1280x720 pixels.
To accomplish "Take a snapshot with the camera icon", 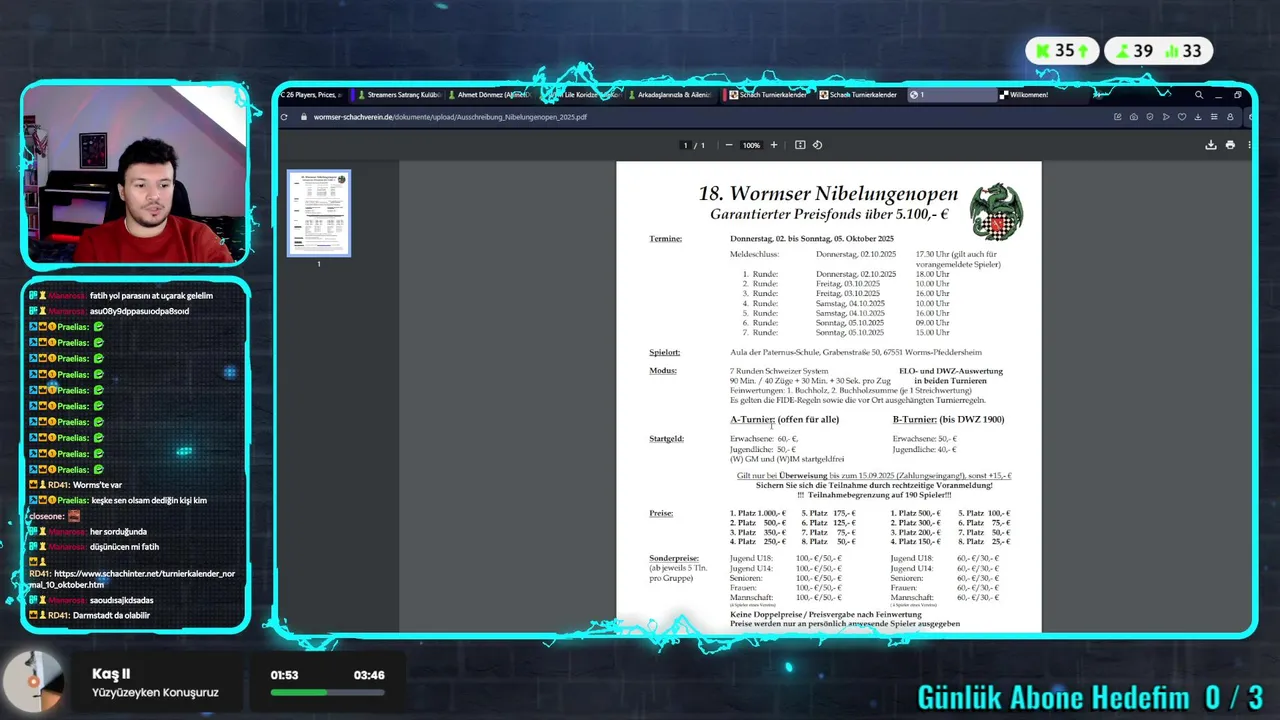I will click(x=1133, y=117).
